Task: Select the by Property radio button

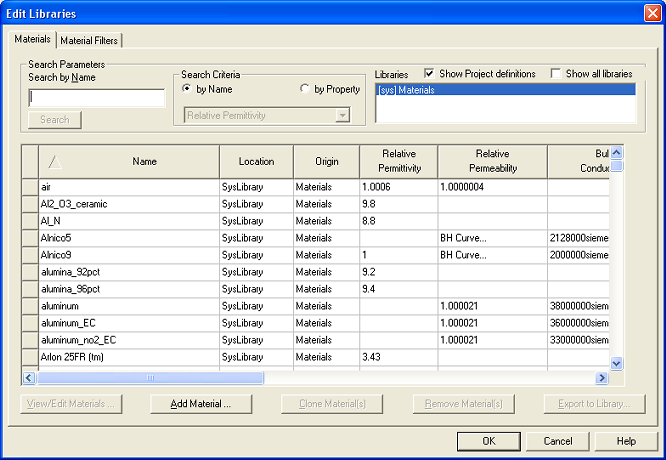Action: point(306,90)
